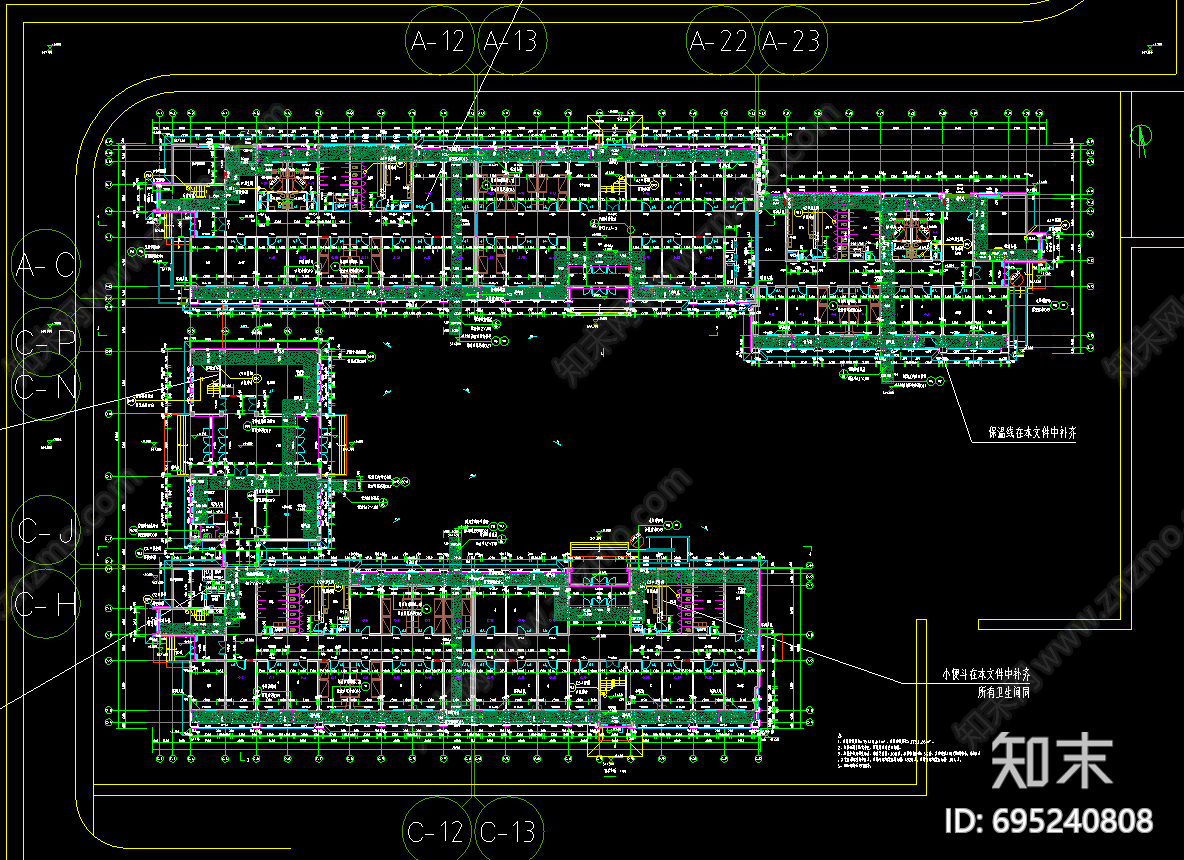This screenshot has width=1184, height=860.
Task: Click the 知末 watermark logo
Action: [x=1051, y=760]
